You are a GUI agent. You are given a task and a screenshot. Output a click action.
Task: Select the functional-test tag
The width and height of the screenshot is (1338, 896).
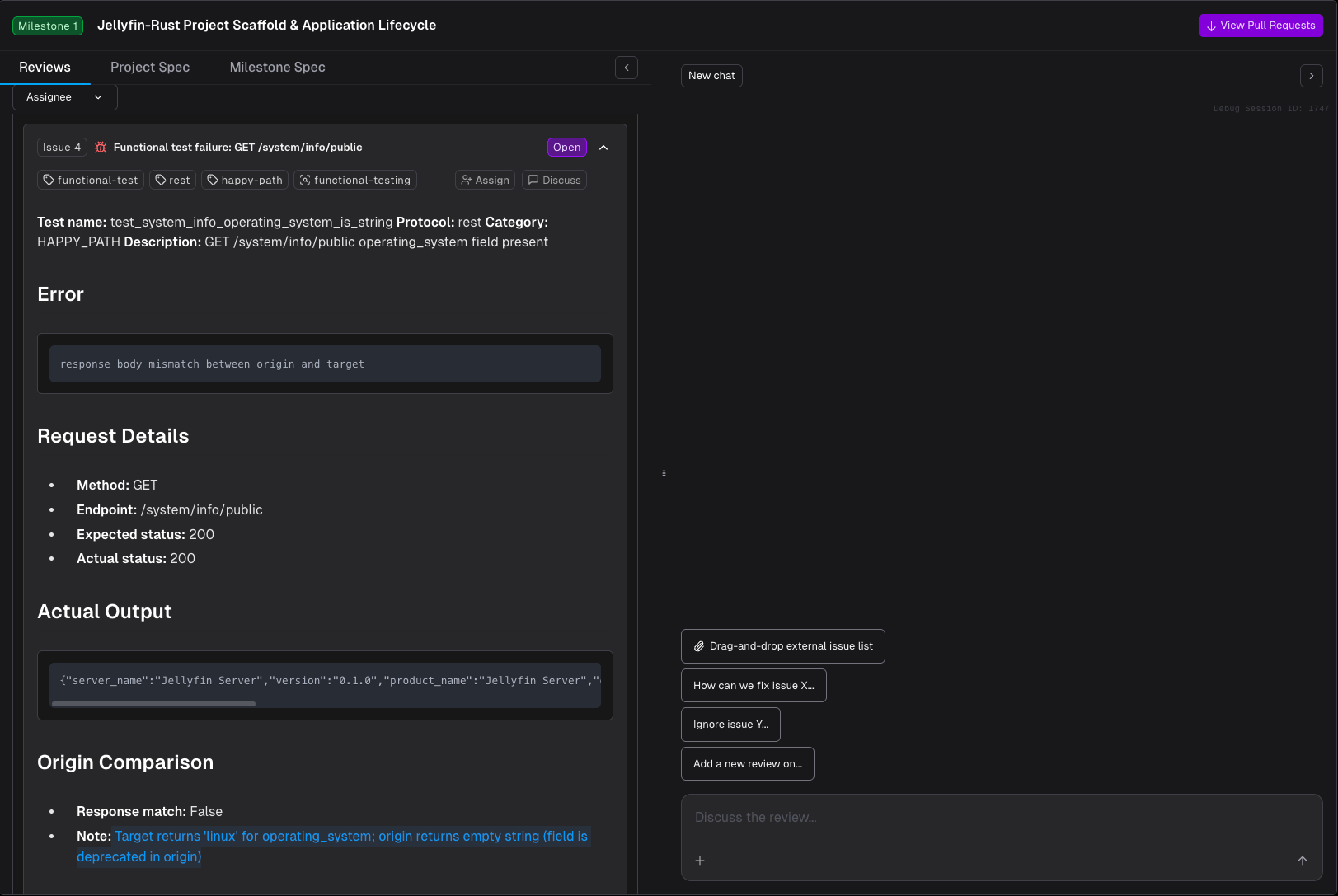point(91,180)
